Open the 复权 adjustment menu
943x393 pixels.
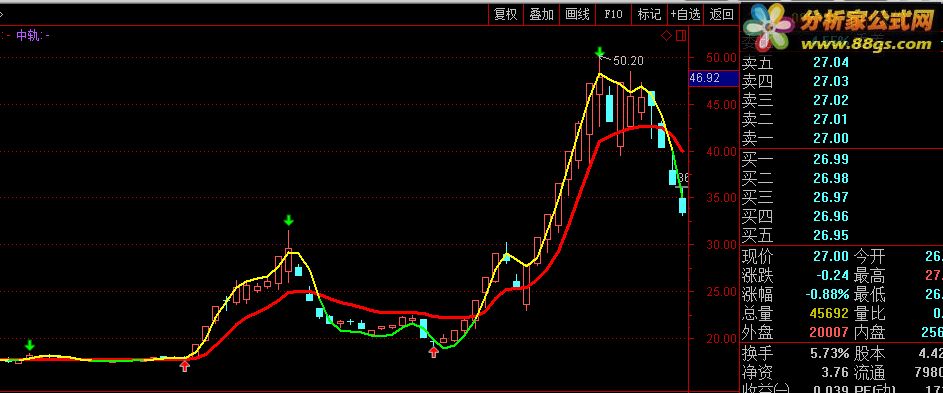pos(505,14)
